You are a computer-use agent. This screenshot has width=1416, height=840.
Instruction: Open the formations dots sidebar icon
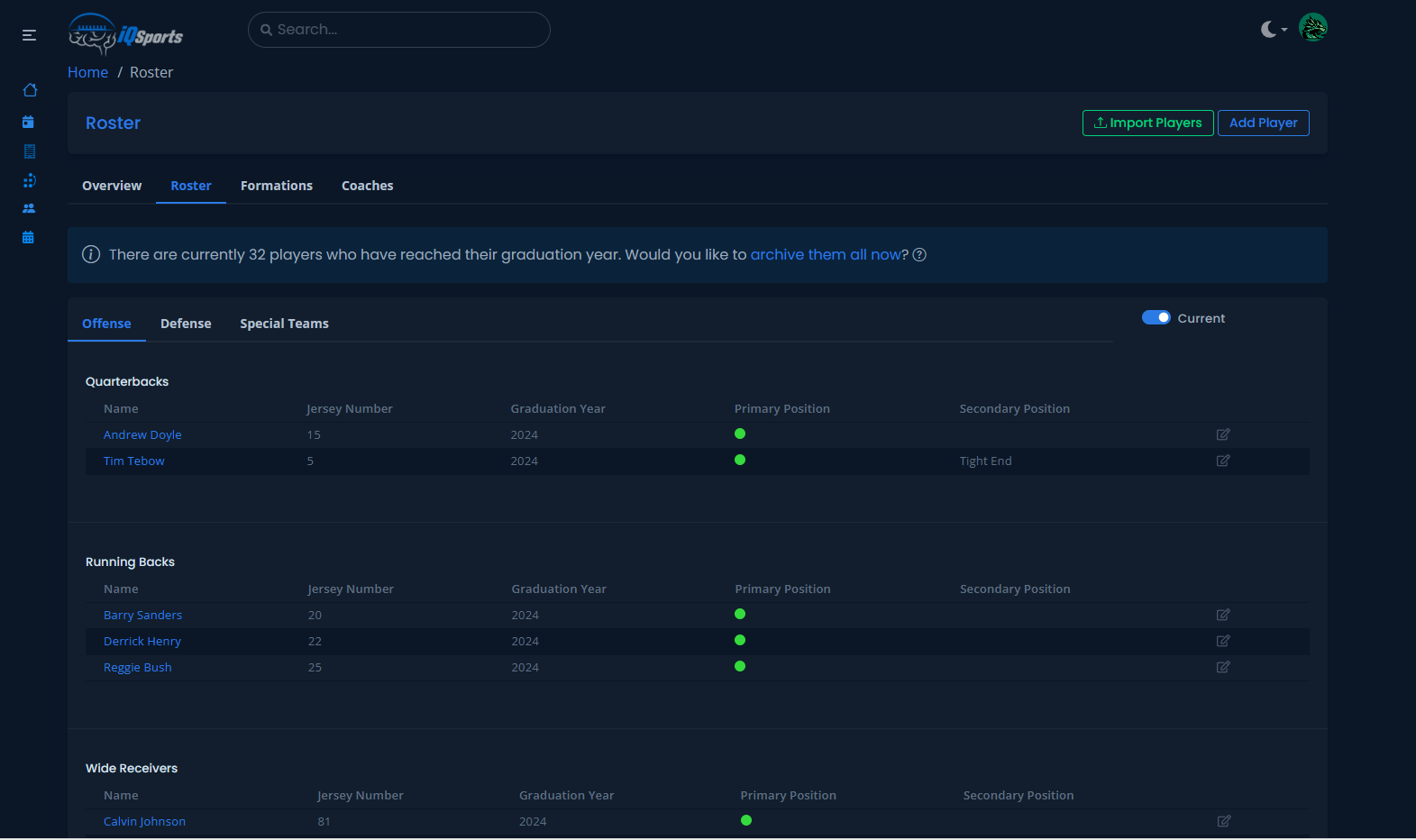(x=29, y=181)
